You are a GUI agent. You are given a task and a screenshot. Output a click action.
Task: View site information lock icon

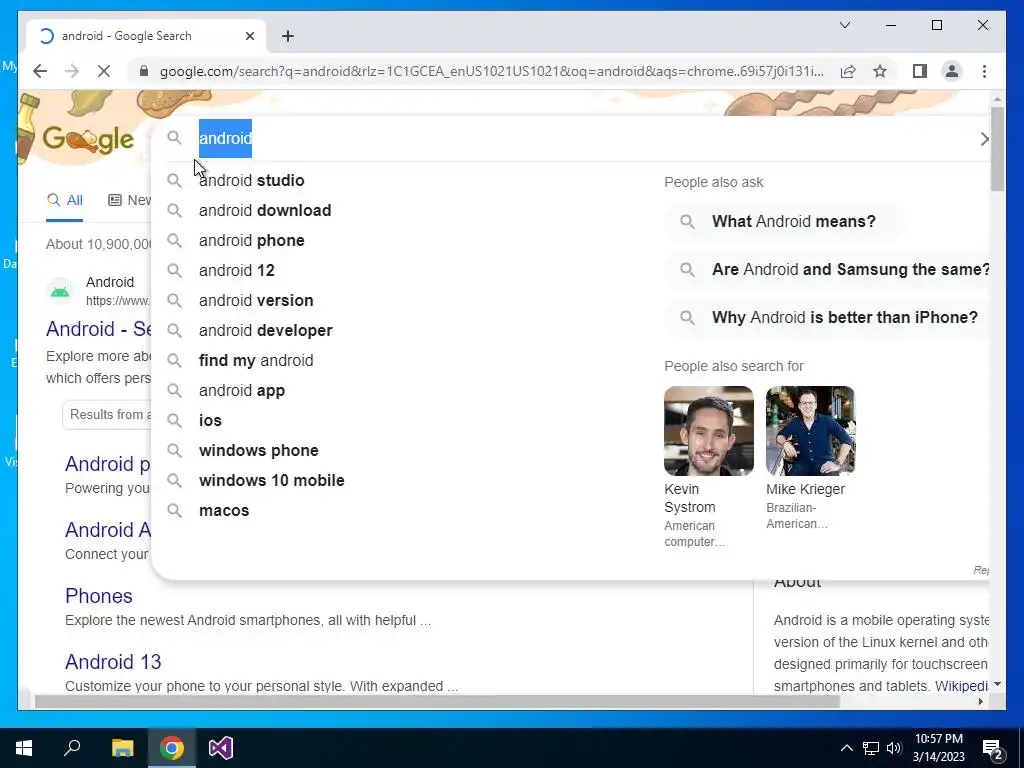[144, 71]
